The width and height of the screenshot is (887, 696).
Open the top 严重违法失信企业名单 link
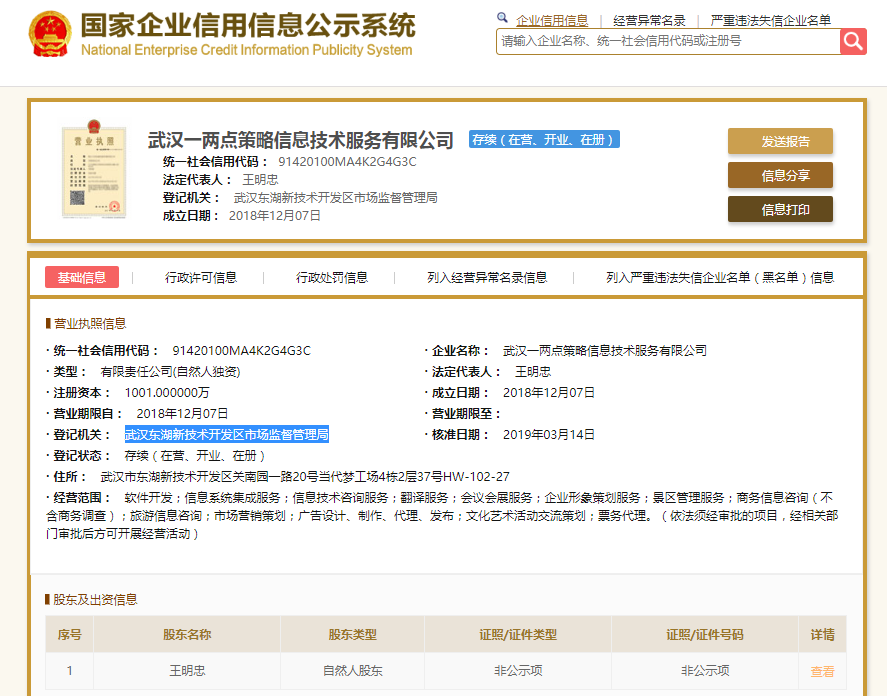(x=770, y=20)
